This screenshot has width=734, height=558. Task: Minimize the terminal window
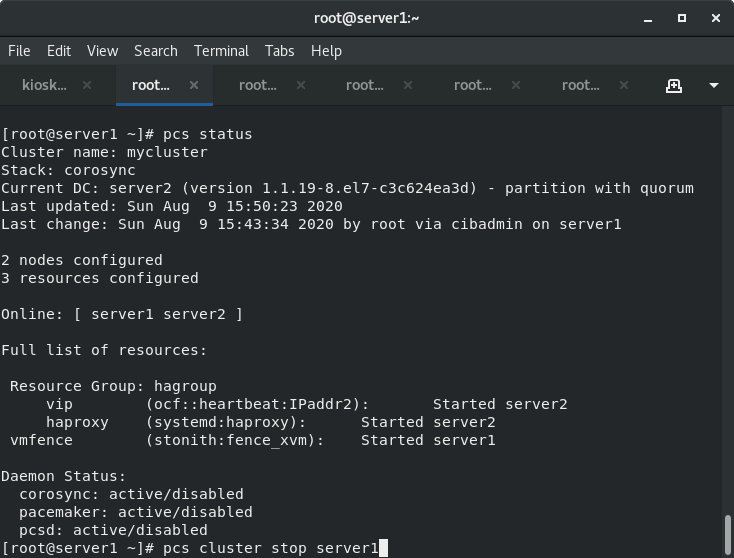tap(648, 19)
